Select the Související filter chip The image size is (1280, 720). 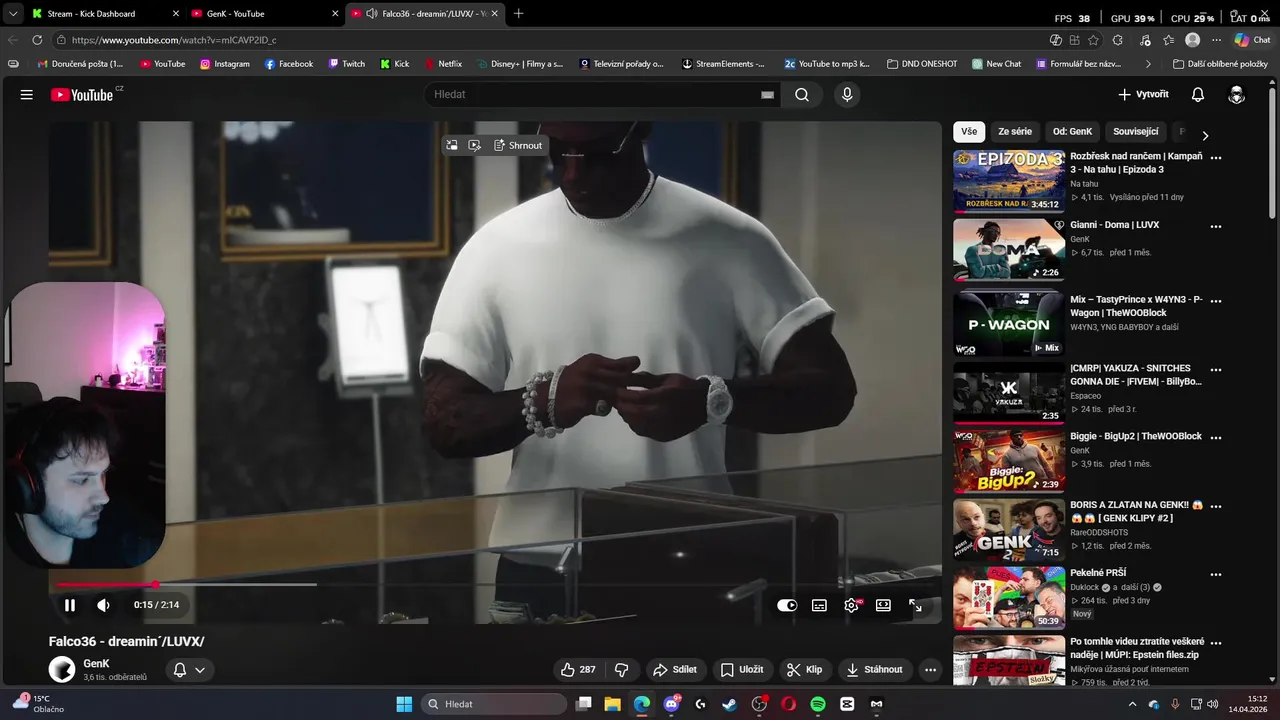click(1136, 132)
